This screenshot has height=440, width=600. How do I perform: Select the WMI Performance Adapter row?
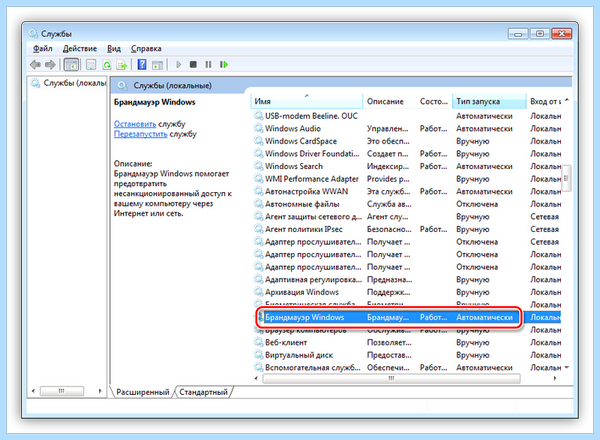tap(407, 179)
